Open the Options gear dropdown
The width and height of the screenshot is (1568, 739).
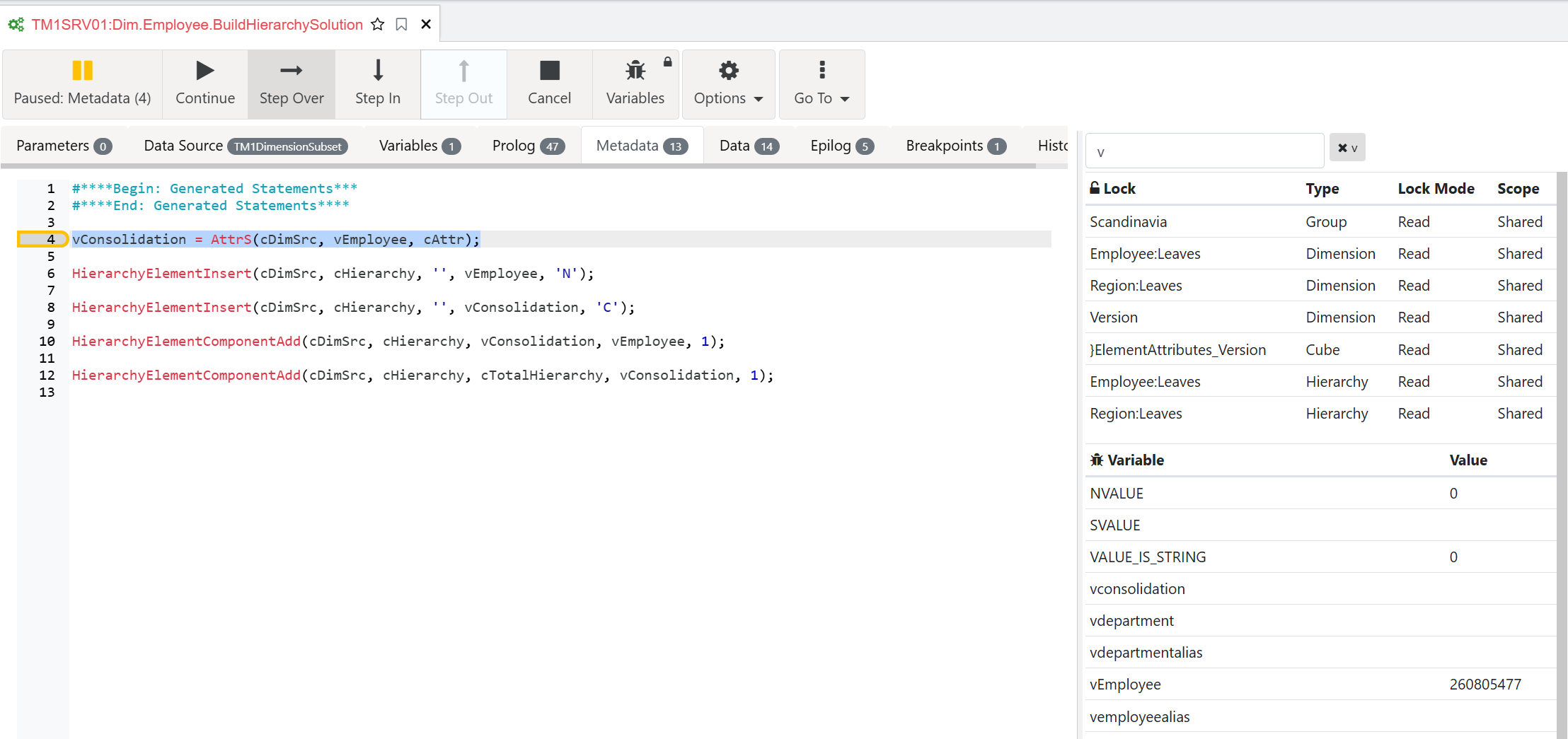pyautogui.click(x=728, y=84)
